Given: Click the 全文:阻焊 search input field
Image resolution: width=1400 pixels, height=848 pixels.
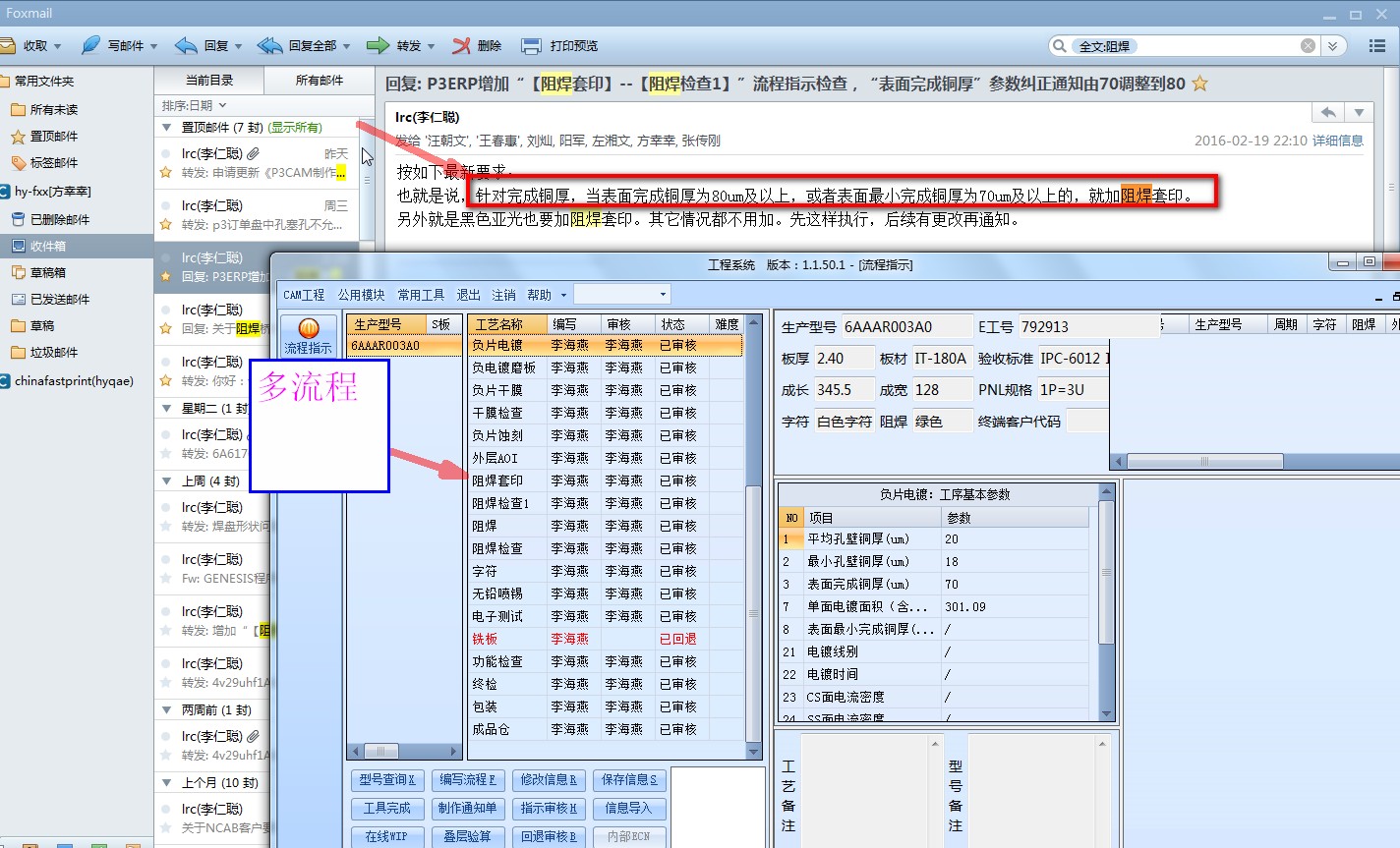Looking at the screenshot, I should (x=1185, y=46).
